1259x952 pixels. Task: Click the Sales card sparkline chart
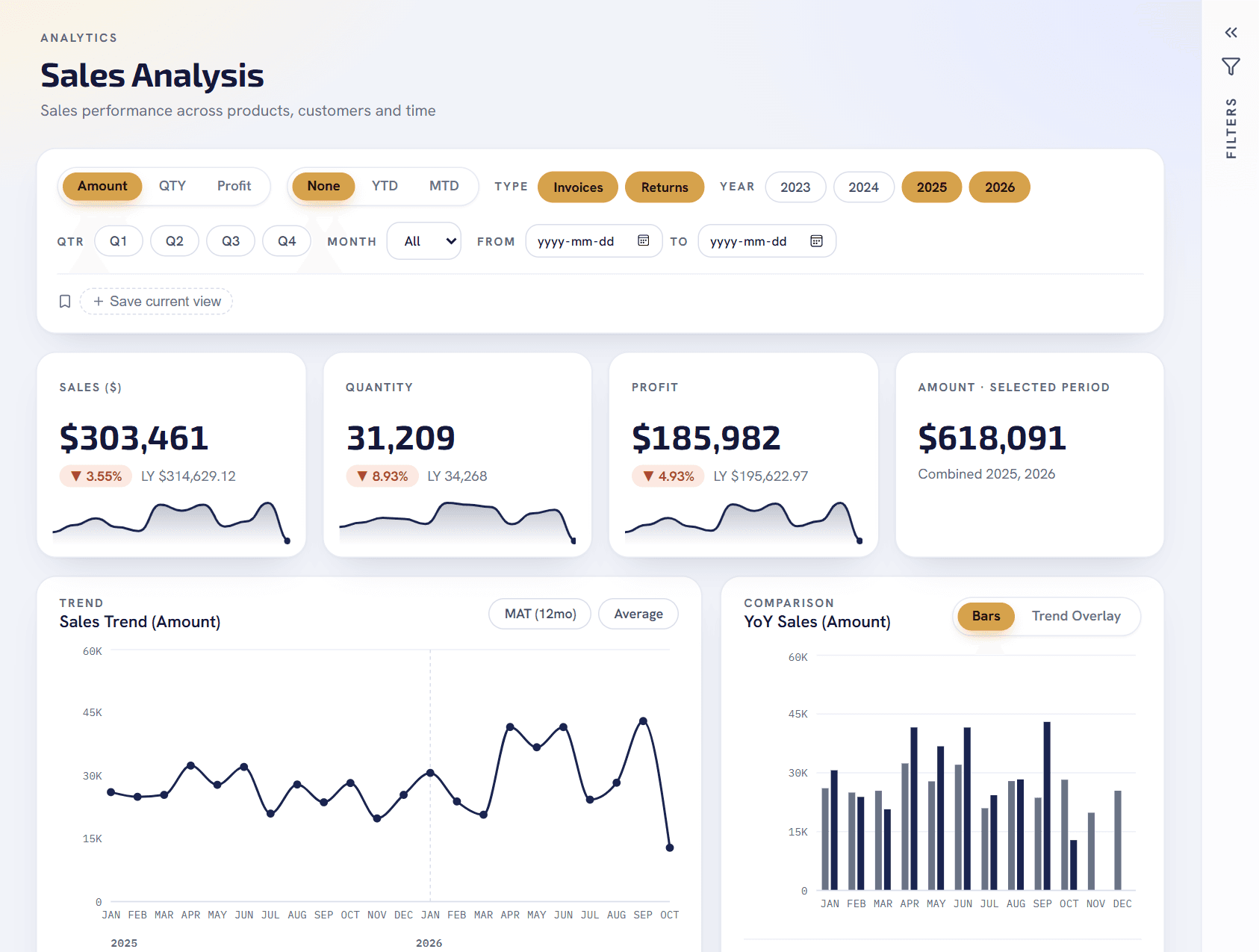171,522
